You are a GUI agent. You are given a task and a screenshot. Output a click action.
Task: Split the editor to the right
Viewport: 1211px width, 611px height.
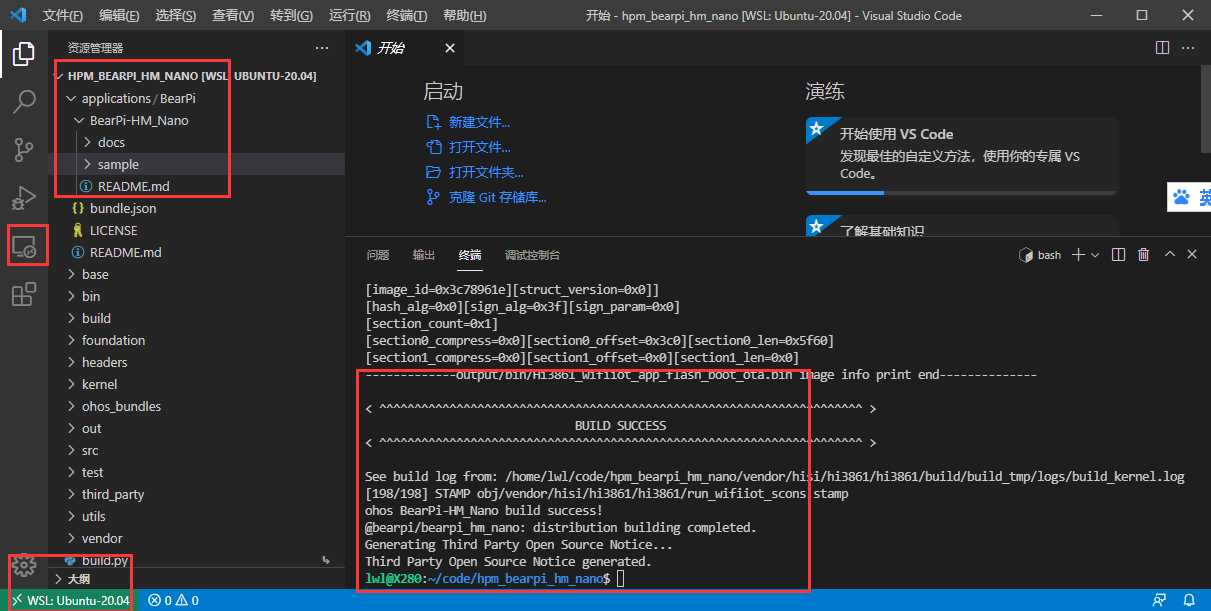click(x=1162, y=47)
